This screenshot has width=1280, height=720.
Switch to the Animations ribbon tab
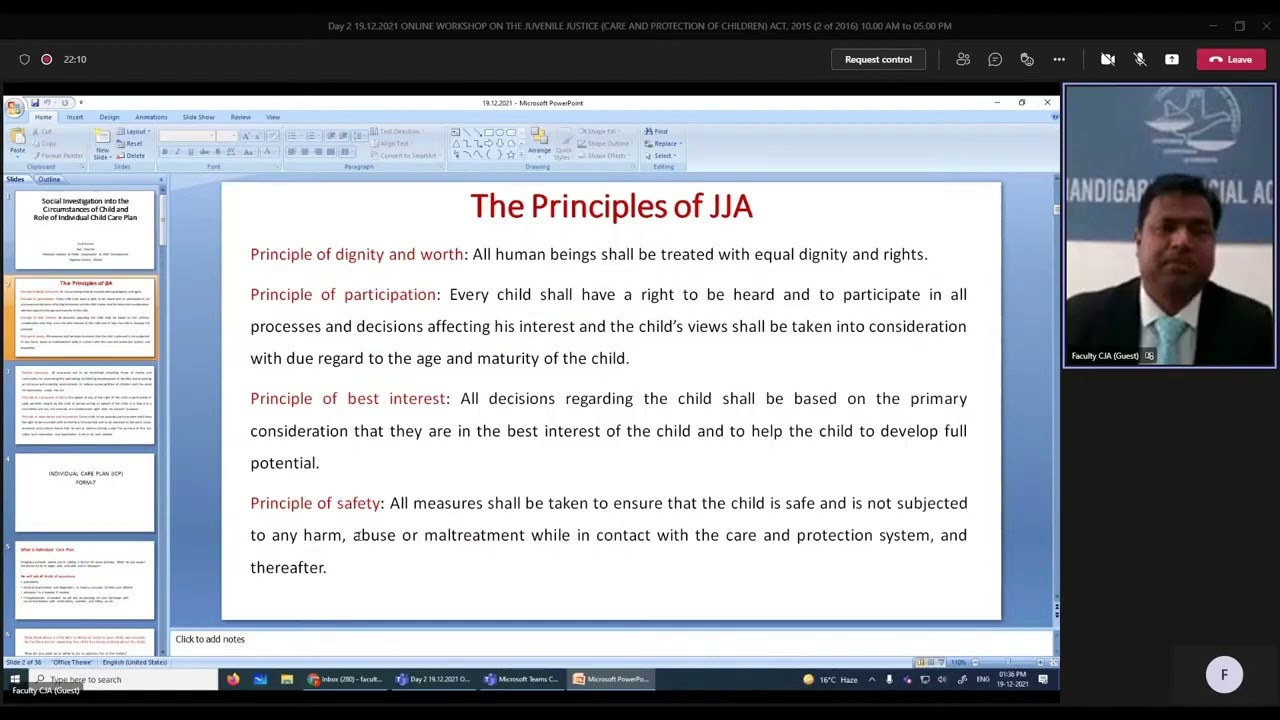coord(151,117)
